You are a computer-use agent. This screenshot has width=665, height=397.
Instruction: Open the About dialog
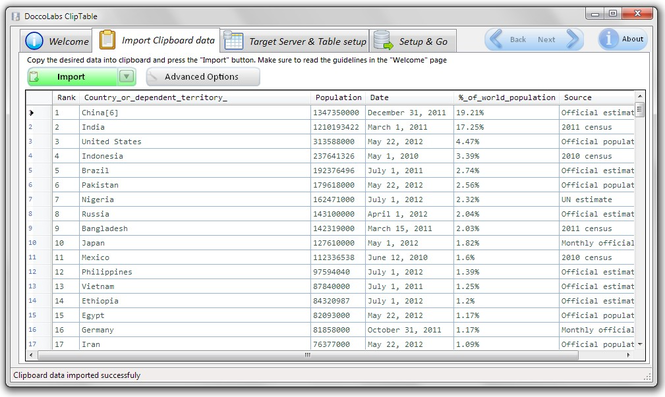(x=623, y=39)
